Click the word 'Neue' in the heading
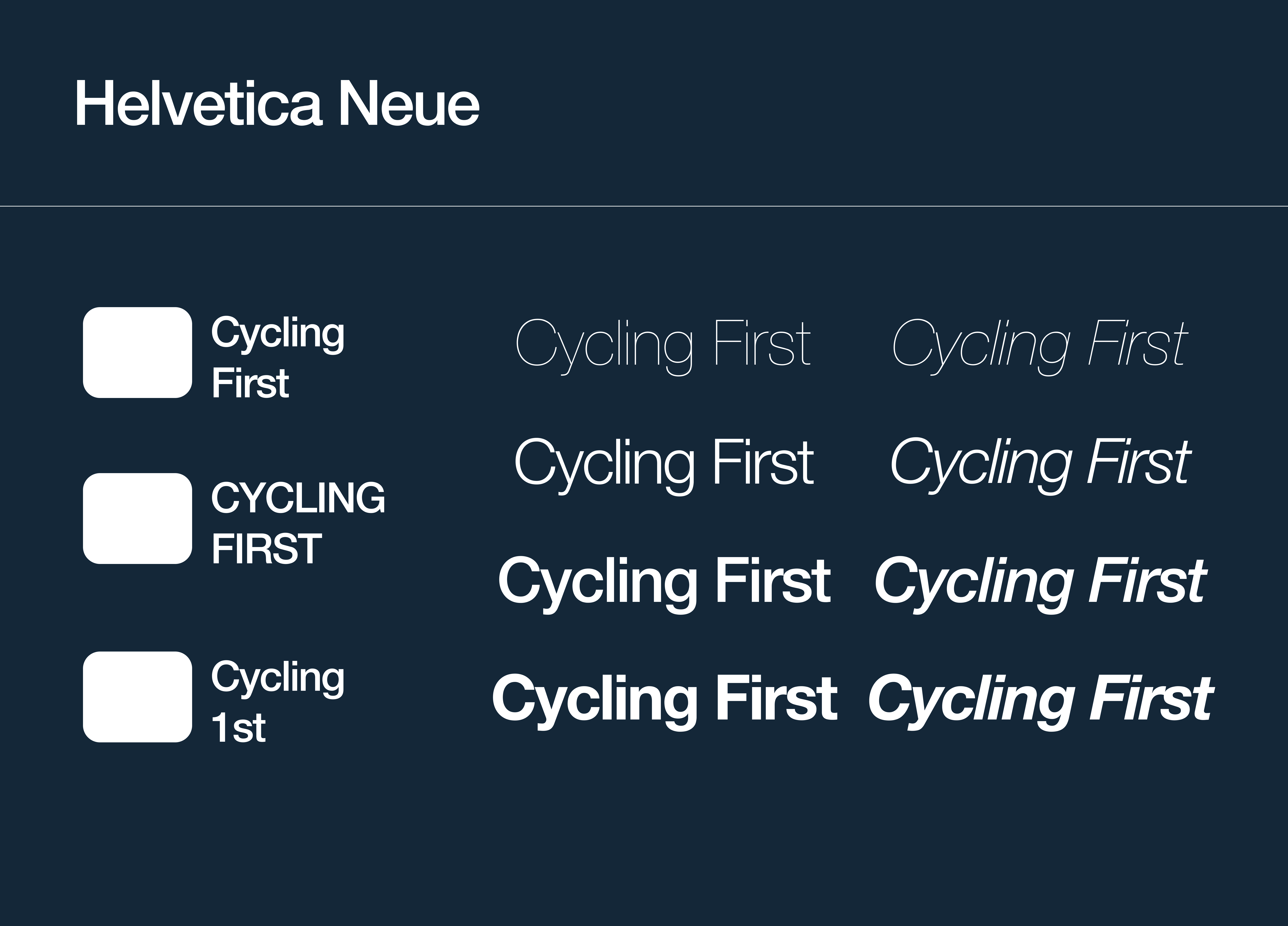Screen dimensions: 1288x926 coord(409,104)
